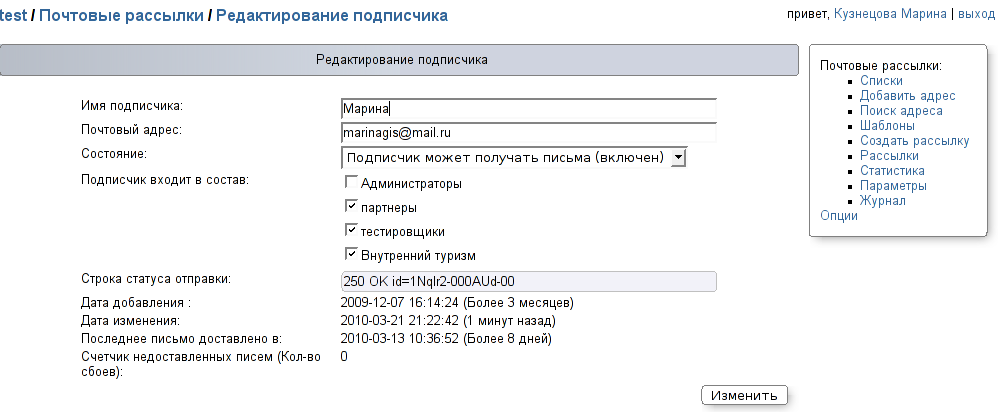Focus the Имя подписчика field
Screen dimensions: 998x412
coord(528,109)
